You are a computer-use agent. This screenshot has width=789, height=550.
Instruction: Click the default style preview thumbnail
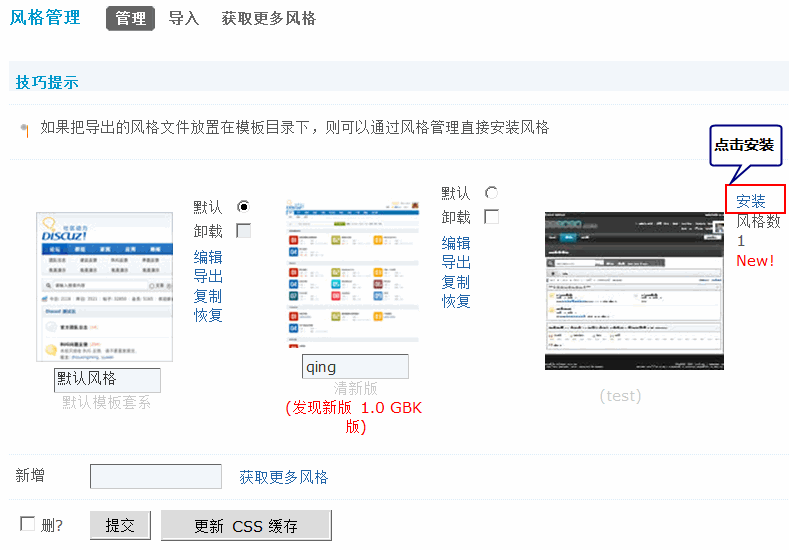(x=103, y=286)
